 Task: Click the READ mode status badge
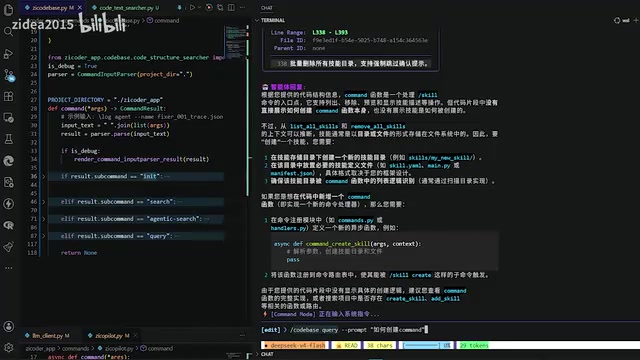[347, 345]
